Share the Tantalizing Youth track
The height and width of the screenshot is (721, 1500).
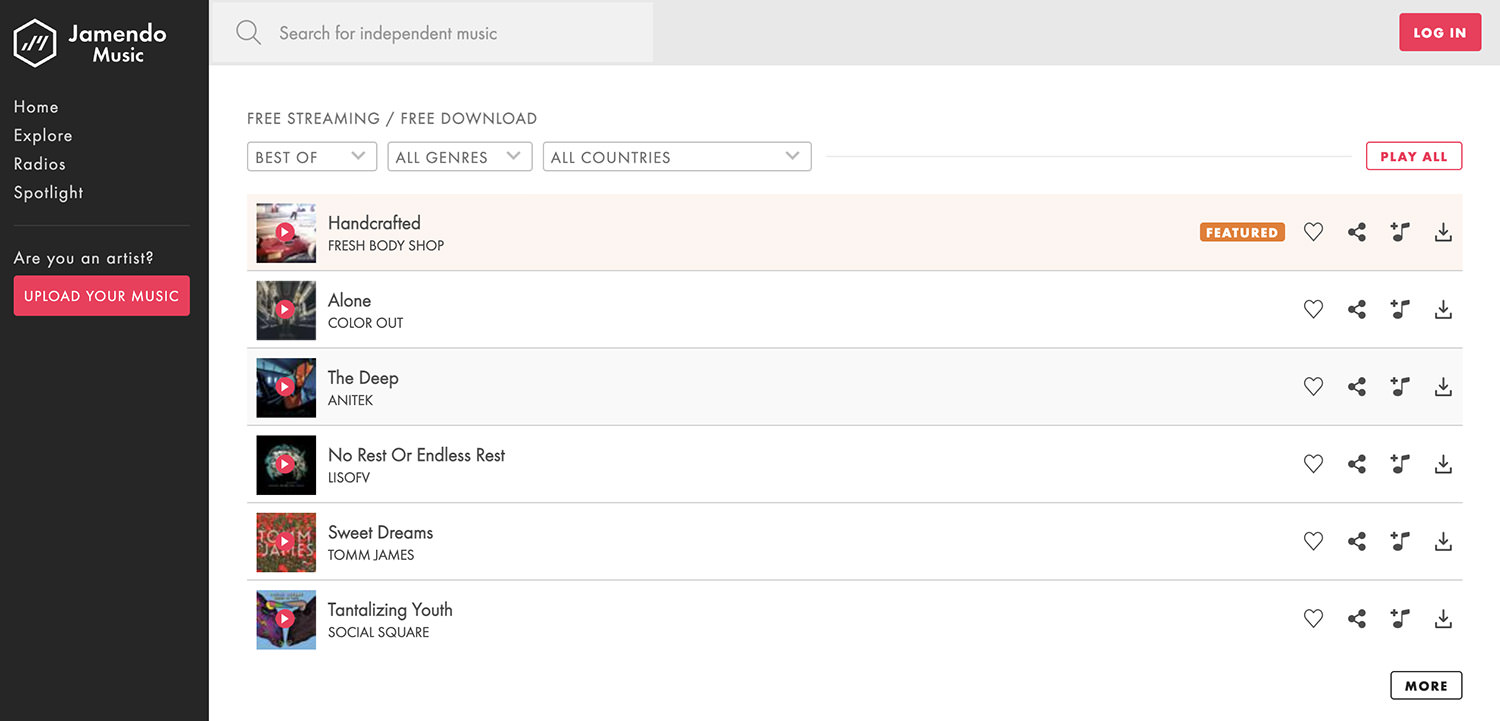point(1356,619)
